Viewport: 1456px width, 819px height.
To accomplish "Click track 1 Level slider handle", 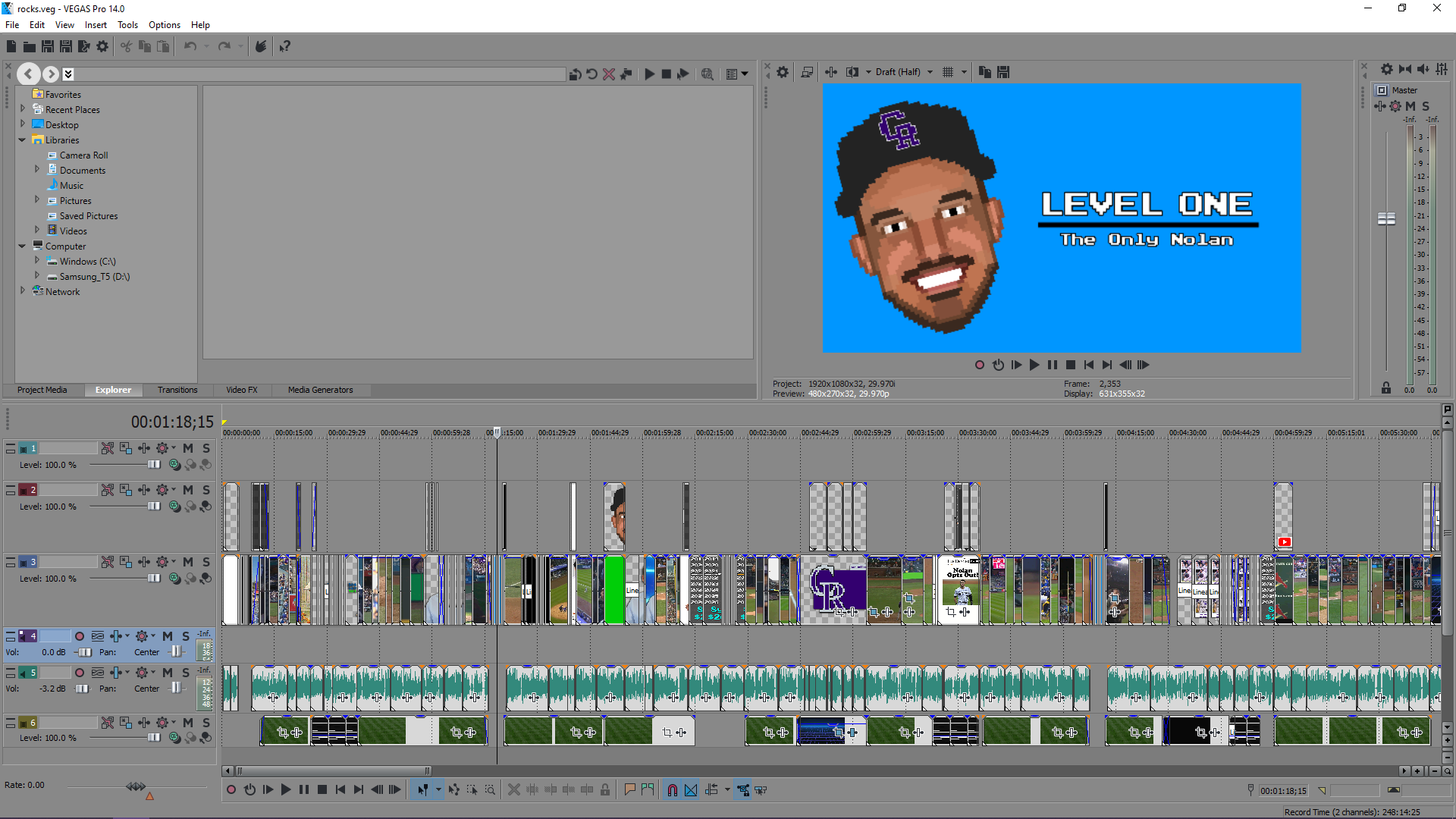I will pos(154,464).
